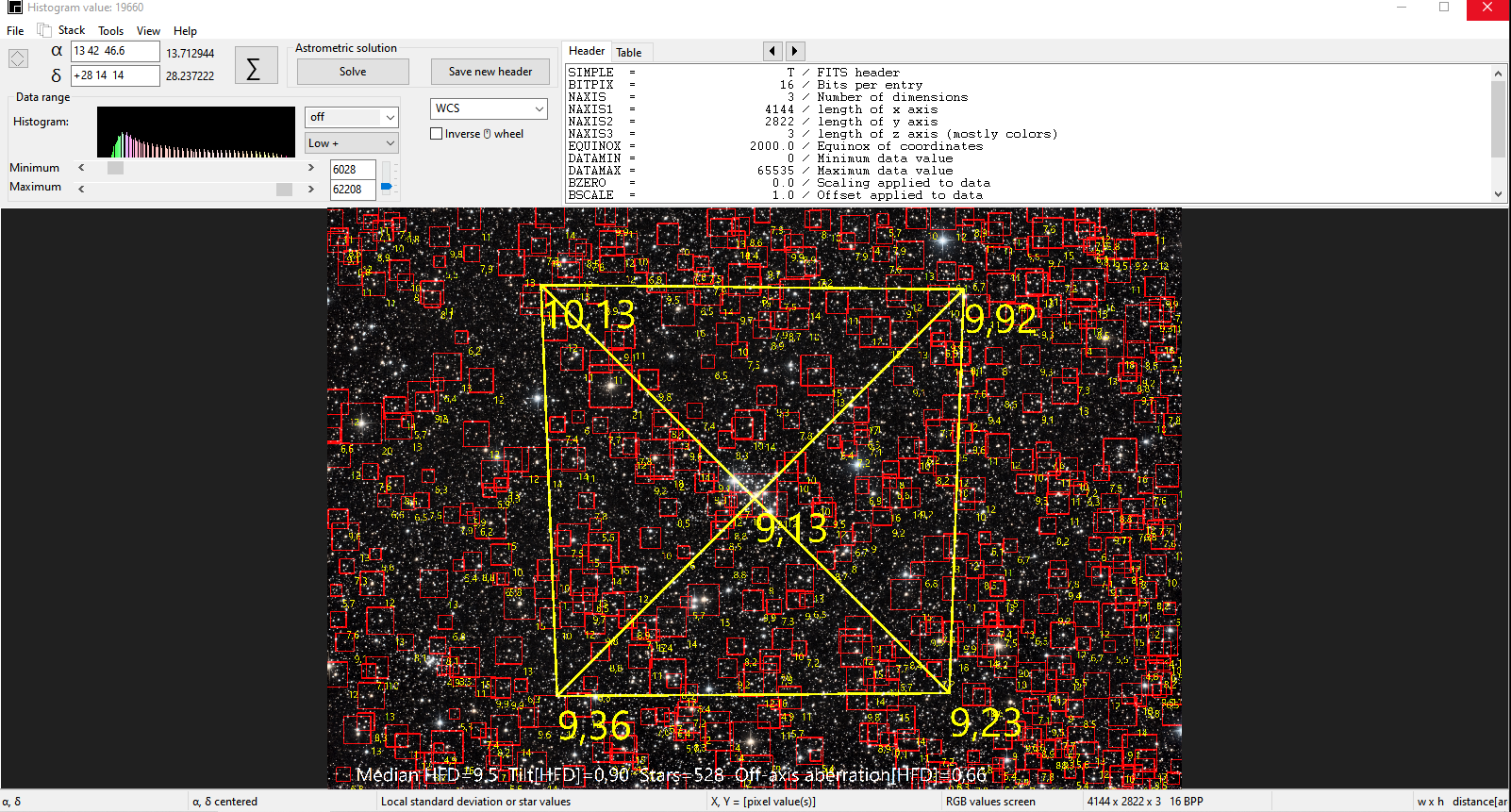This screenshot has width=1511, height=812.
Task: Click the 'RGB values screen' status entry
Action: [990, 802]
